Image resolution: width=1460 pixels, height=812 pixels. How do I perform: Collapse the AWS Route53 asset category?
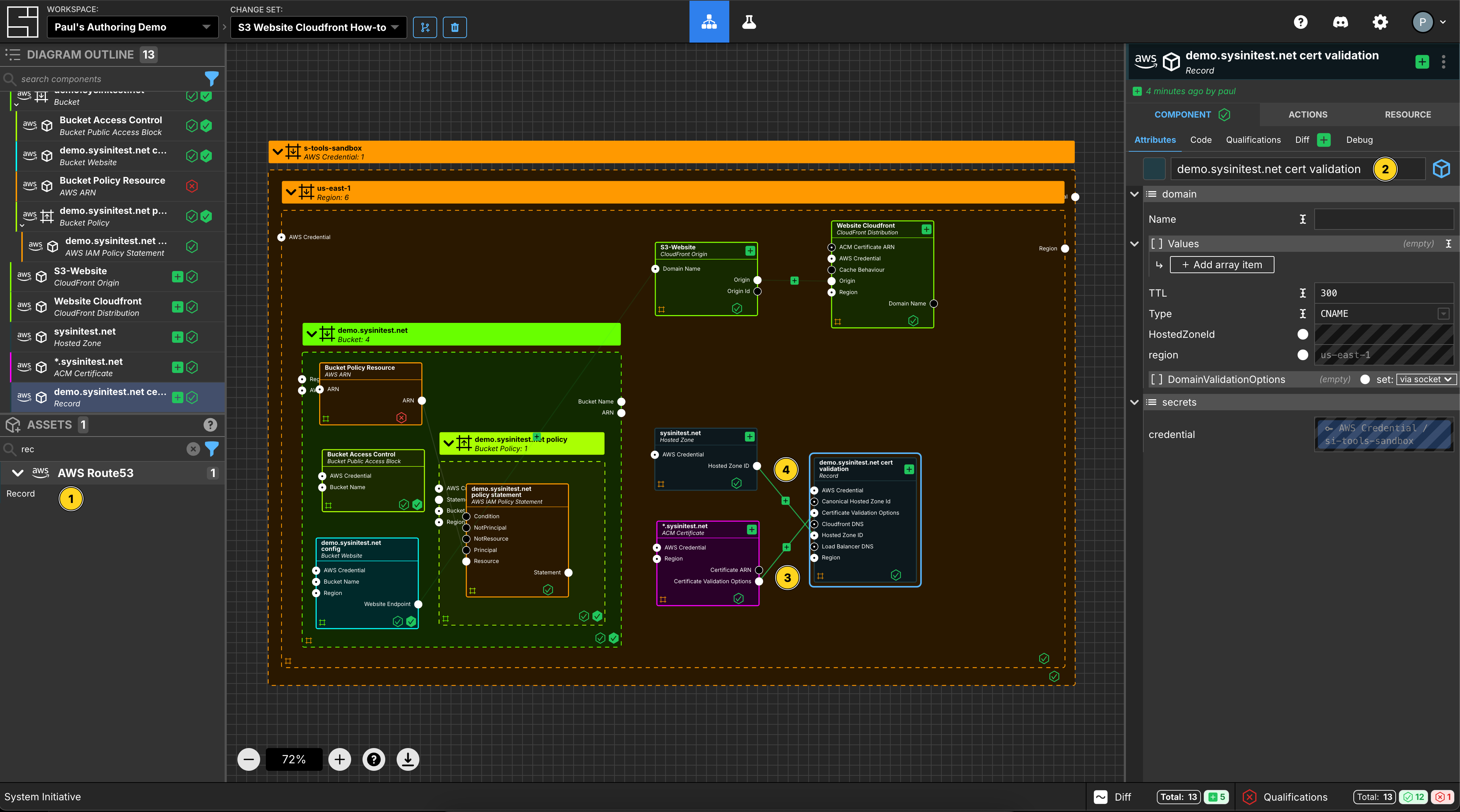click(17, 473)
